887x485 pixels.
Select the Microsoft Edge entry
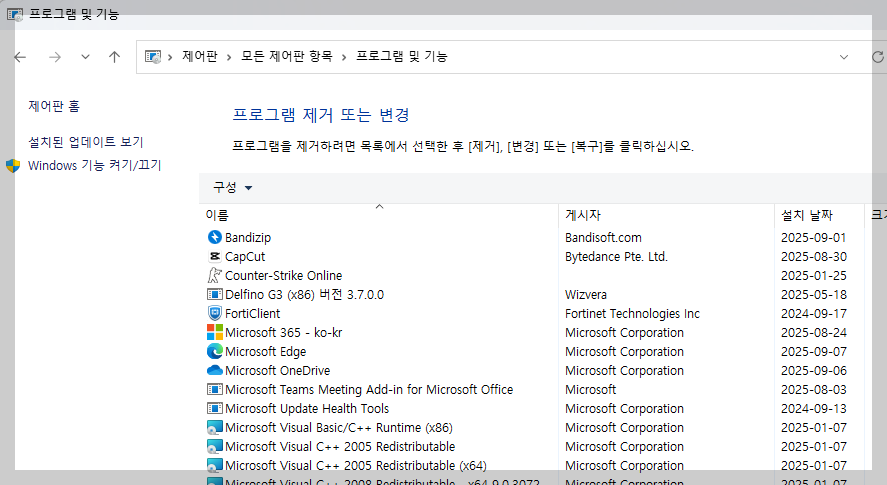coord(265,351)
